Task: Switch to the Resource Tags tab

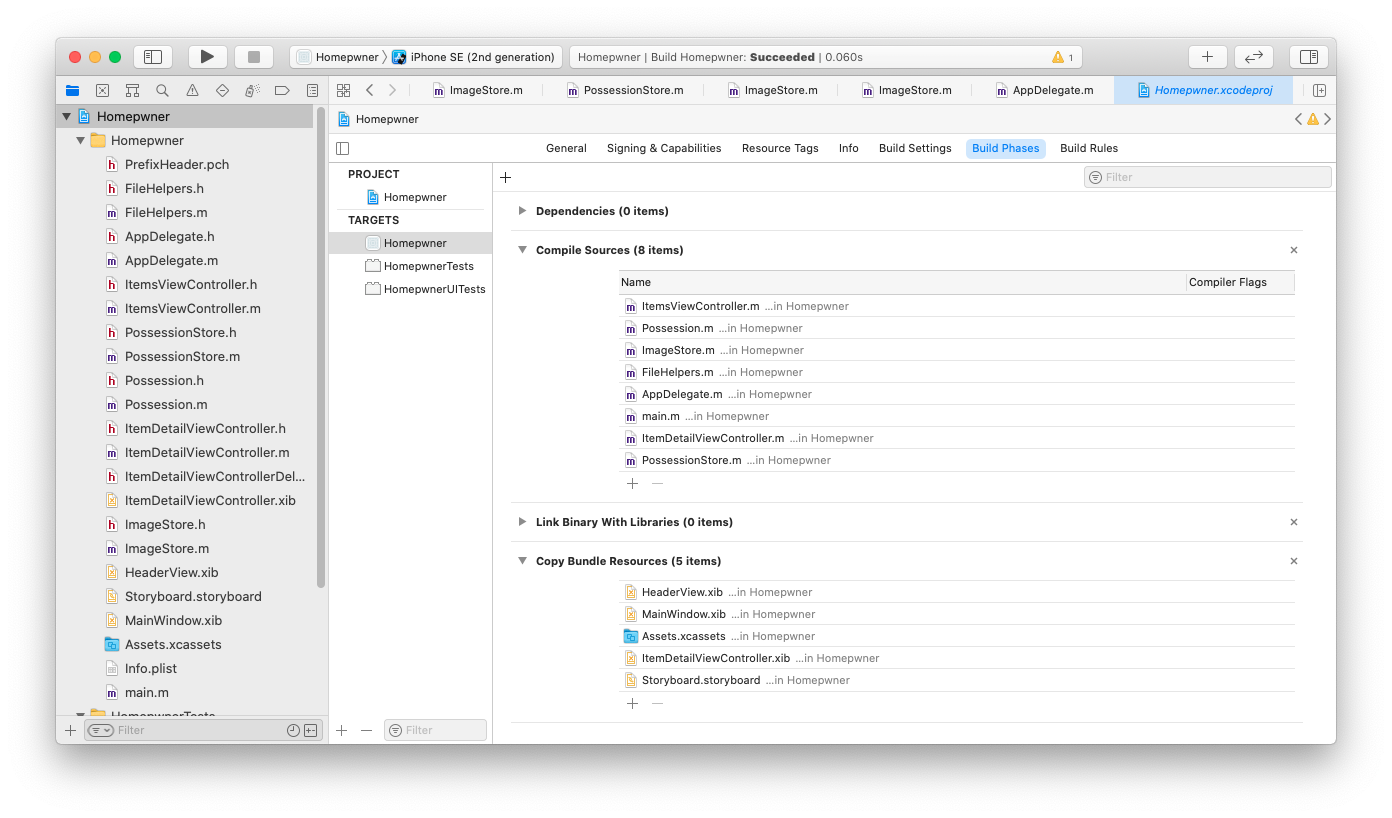Action: [x=780, y=148]
